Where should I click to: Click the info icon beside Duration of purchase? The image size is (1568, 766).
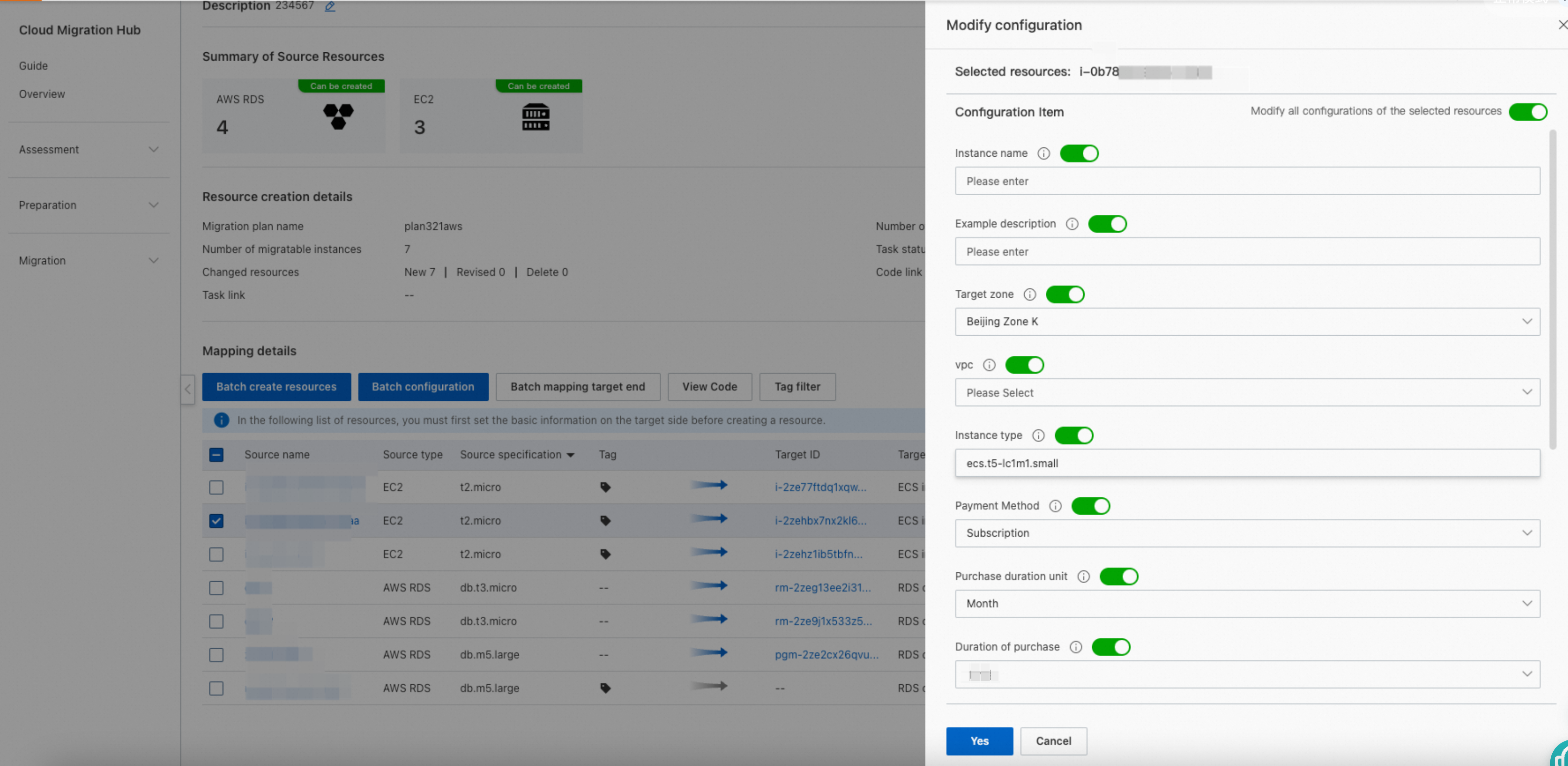click(x=1075, y=647)
